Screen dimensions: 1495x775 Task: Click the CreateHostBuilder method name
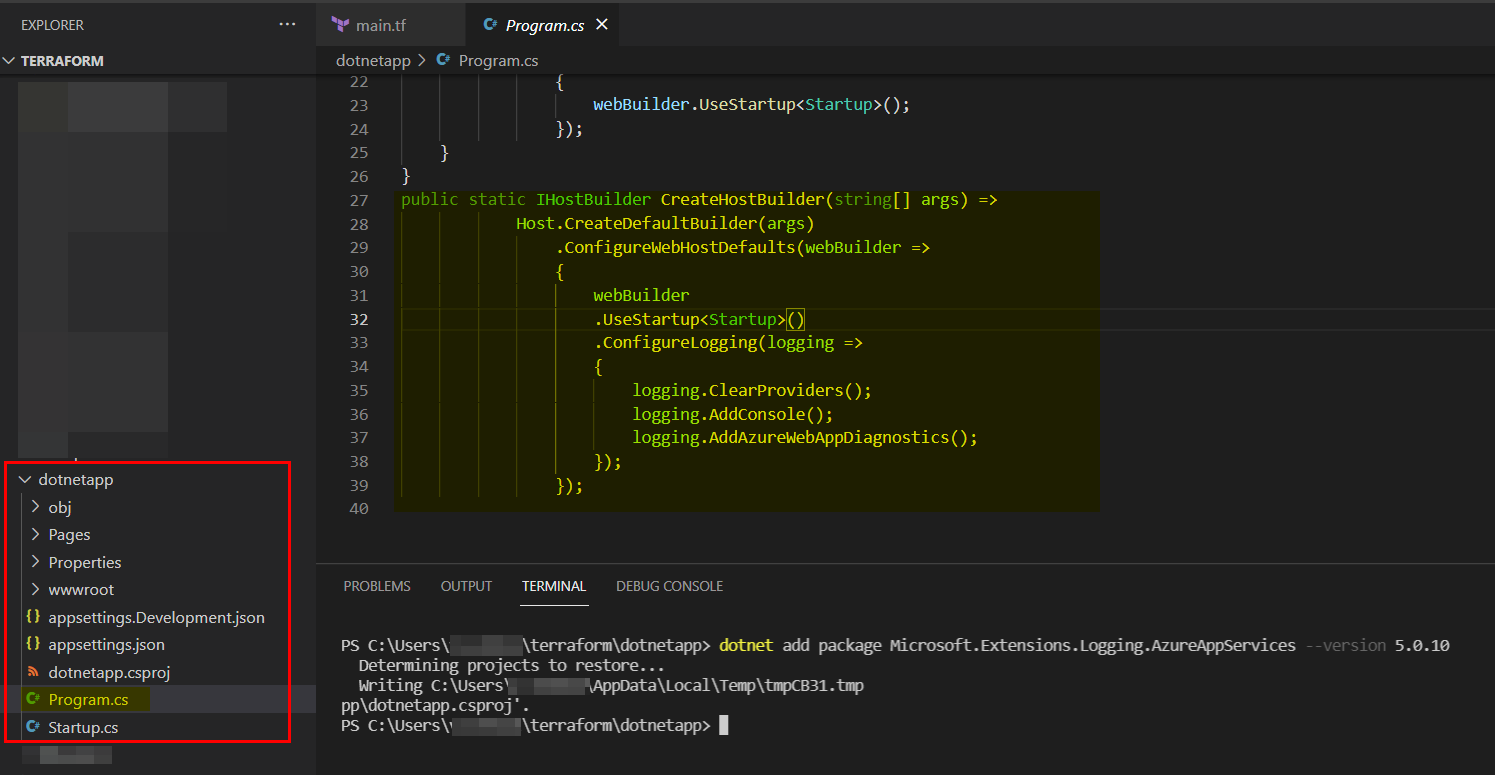pyautogui.click(x=742, y=200)
